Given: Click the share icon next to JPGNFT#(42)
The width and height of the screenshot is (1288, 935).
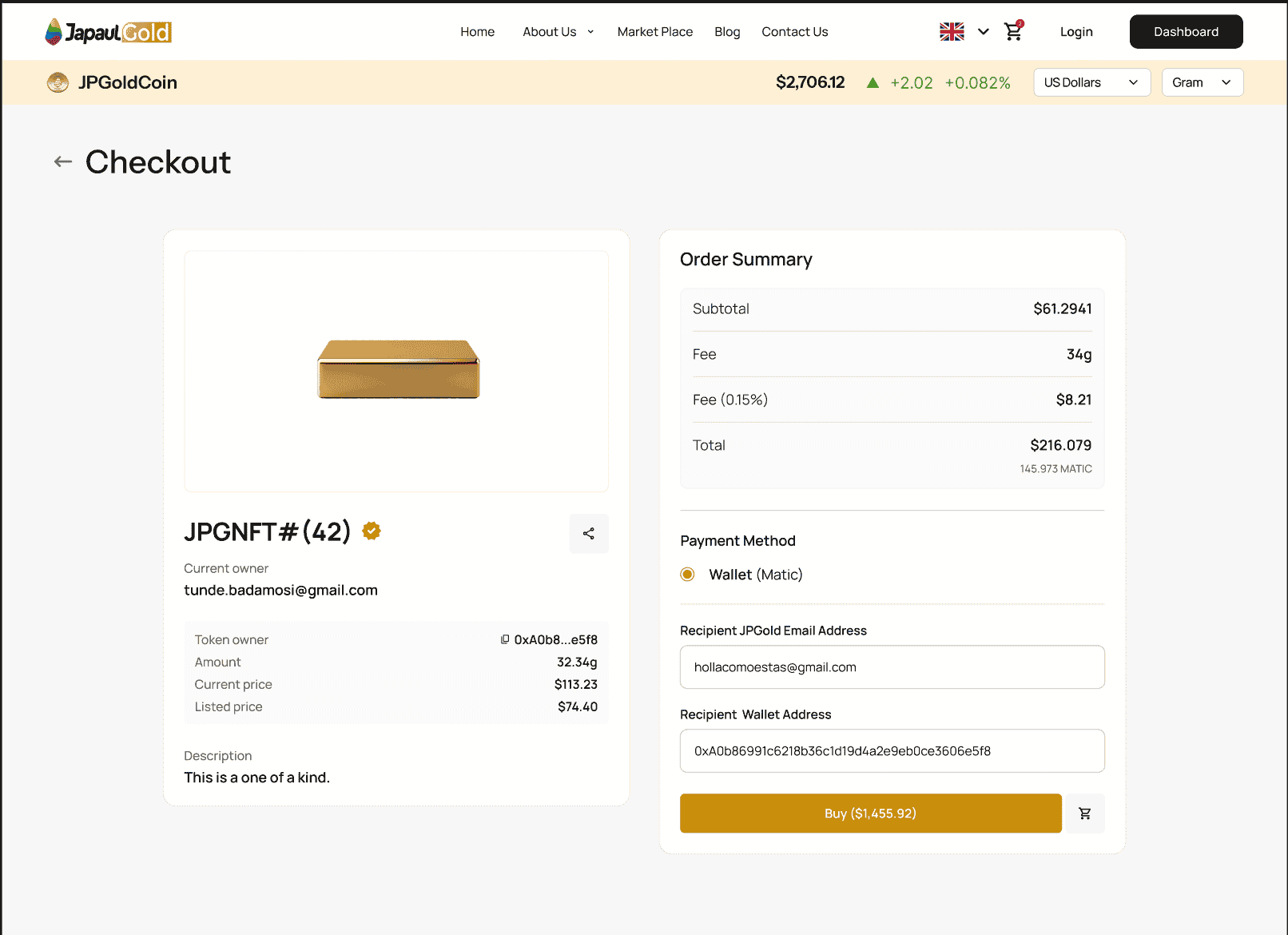Looking at the screenshot, I should click(589, 534).
